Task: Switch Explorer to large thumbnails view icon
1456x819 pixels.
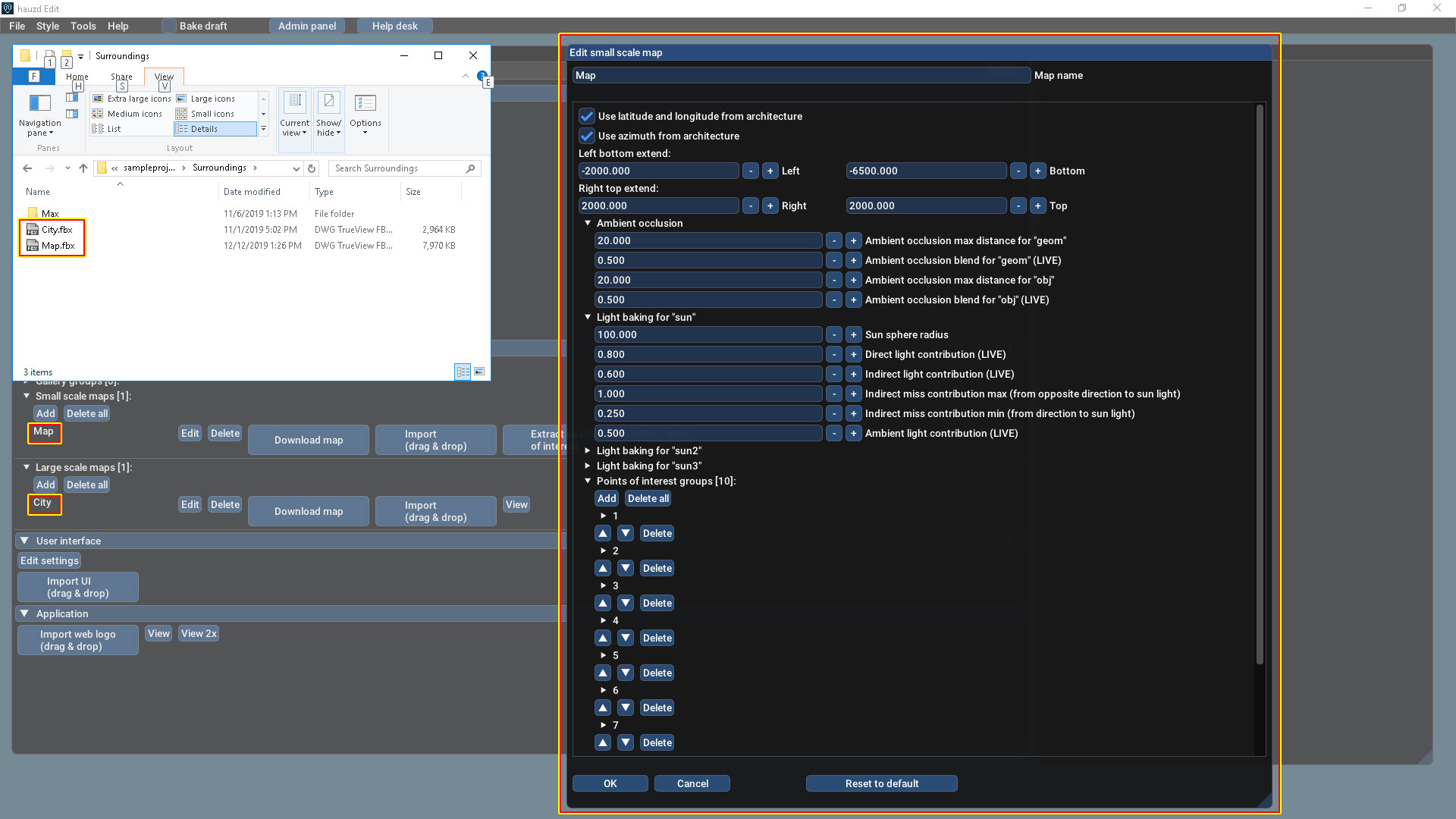Action: [479, 372]
